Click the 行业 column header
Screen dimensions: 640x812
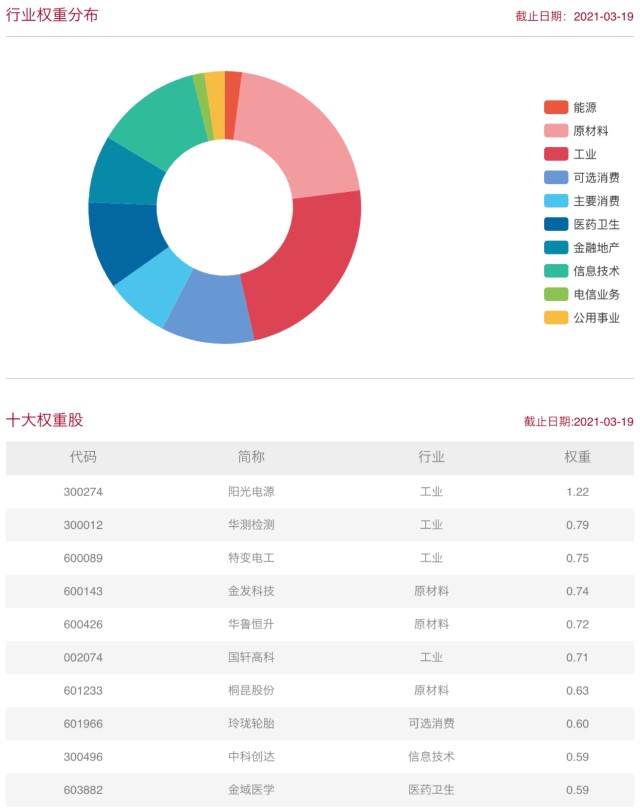point(431,457)
